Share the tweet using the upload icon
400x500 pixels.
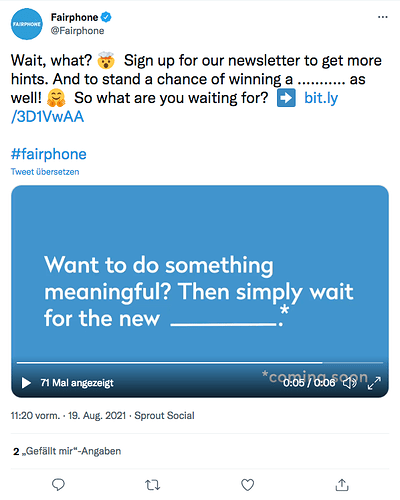(x=342, y=485)
